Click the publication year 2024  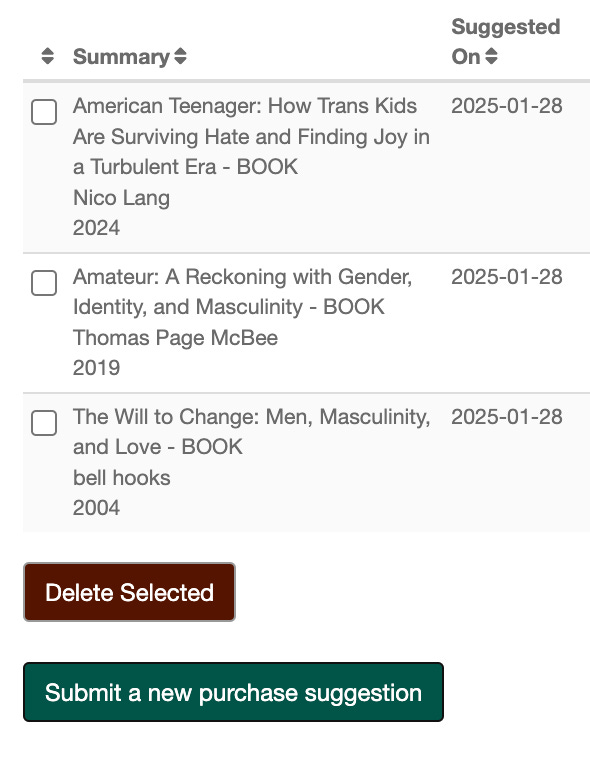pyautogui.click(x=96, y=228)
